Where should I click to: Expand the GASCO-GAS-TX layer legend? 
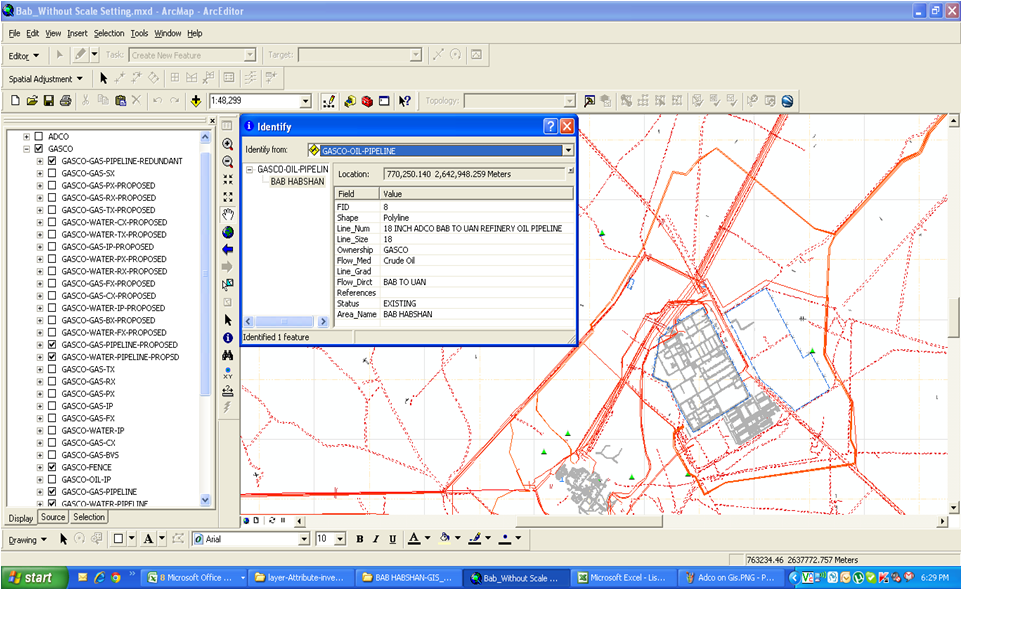point(40,369)
